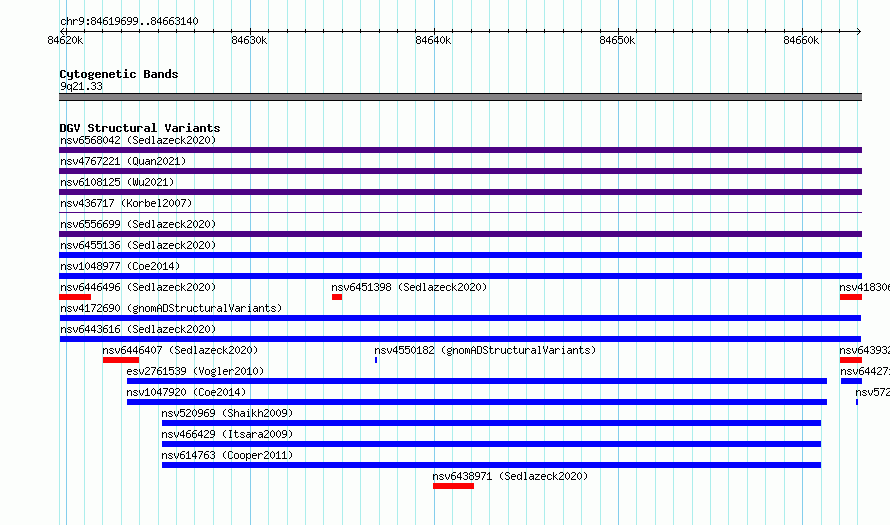The width and height of the screenshot is (890, 525).
Task: Select nsv6455136 (Sedlazeck2020) label
Action: coord(138,245)
